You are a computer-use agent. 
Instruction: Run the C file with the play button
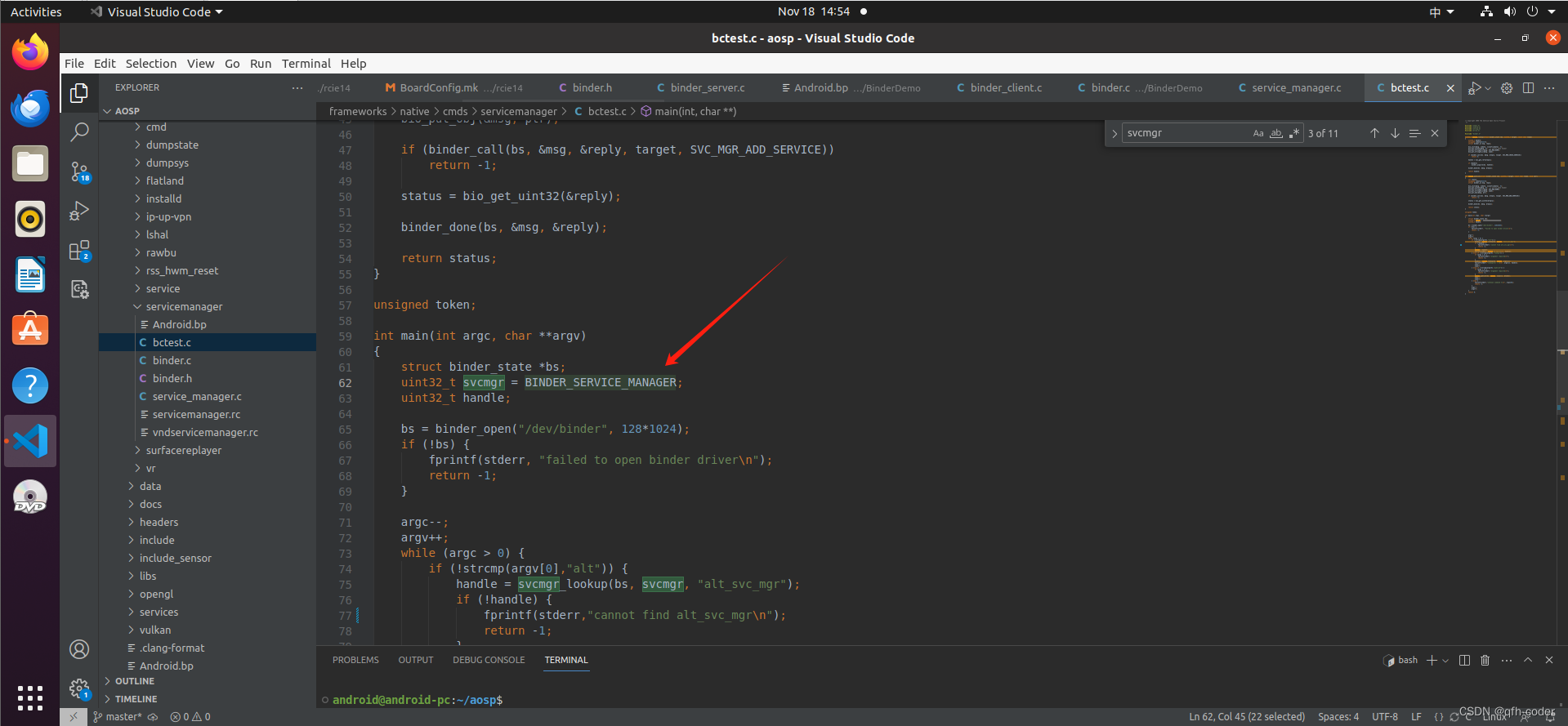(x=1475, y=88)
